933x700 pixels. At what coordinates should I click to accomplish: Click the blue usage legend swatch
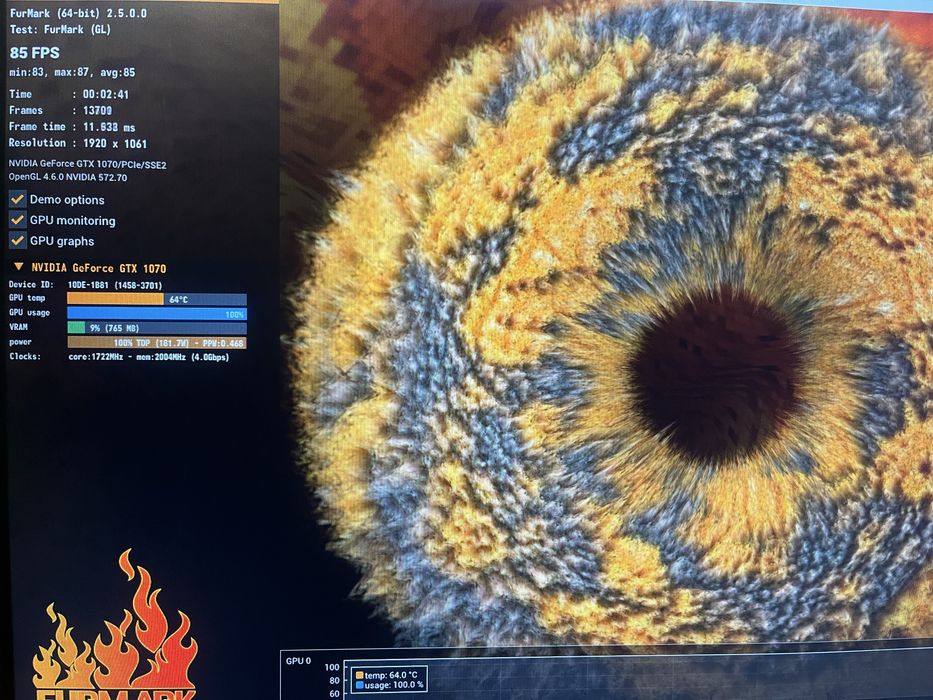359,685
